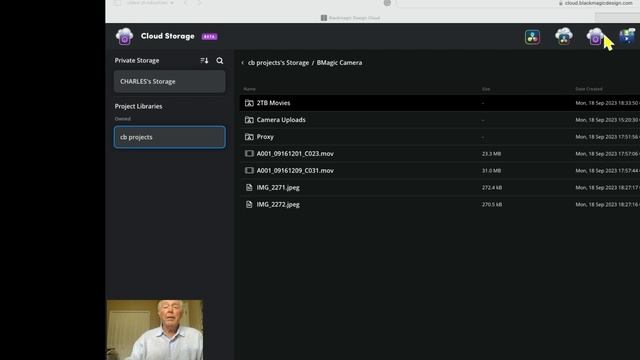Click video icon of A001_09161209_C031.mov
This screenshot has height=360, width=640.
249,171
